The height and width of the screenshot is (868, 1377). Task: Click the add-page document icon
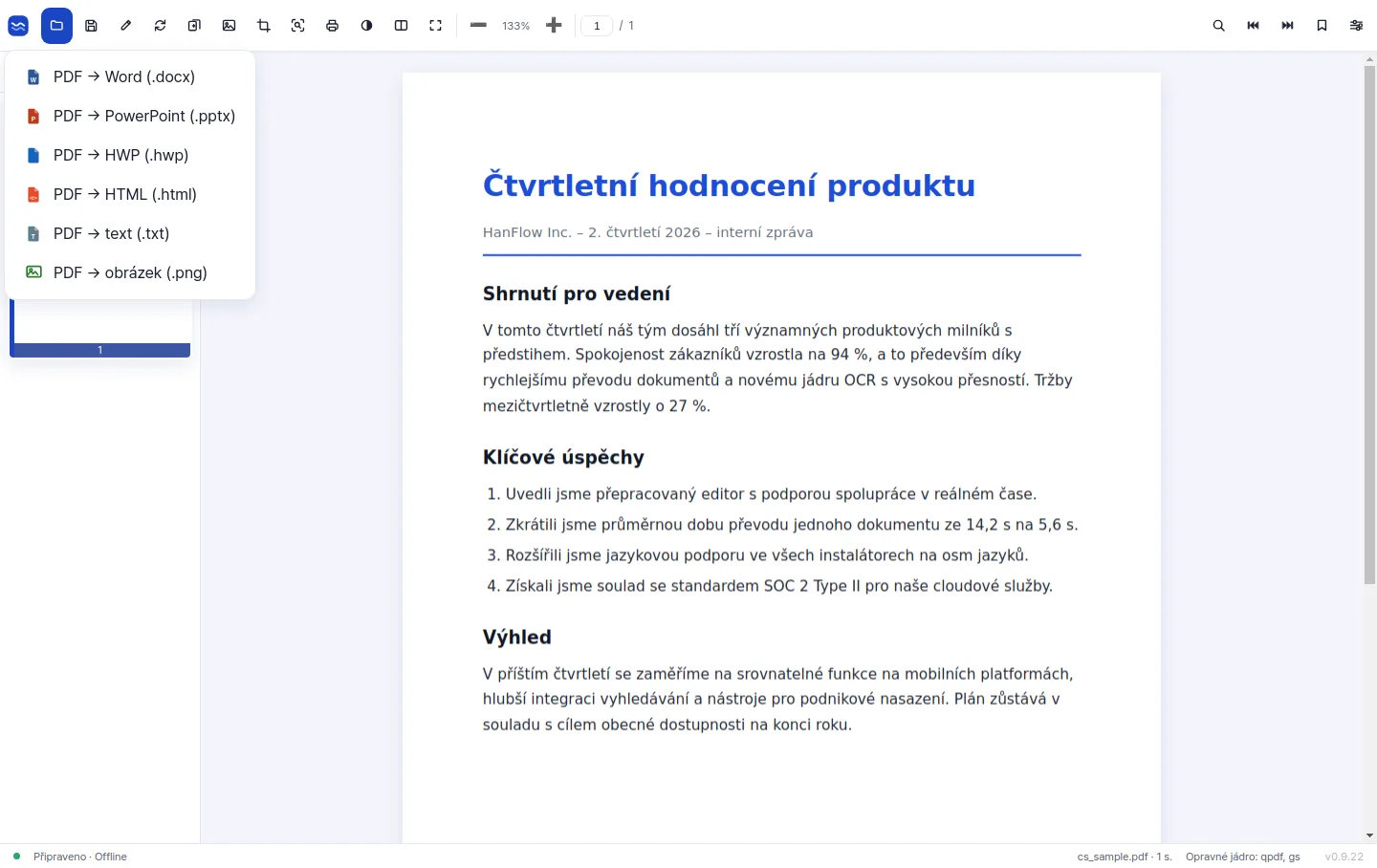coord(194,26)
